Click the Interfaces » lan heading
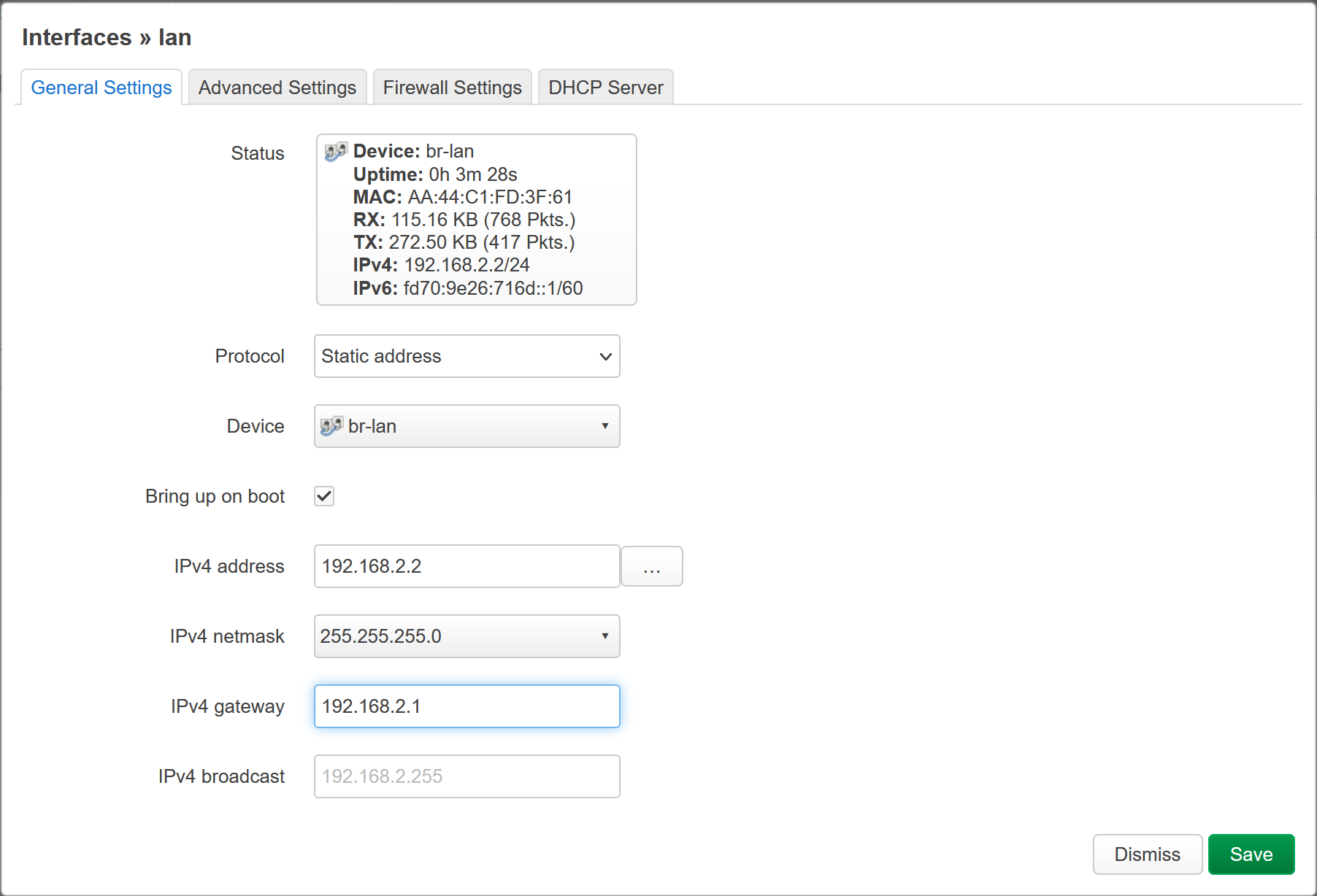This screenshot has height=896, width=1317. point(107,36)
